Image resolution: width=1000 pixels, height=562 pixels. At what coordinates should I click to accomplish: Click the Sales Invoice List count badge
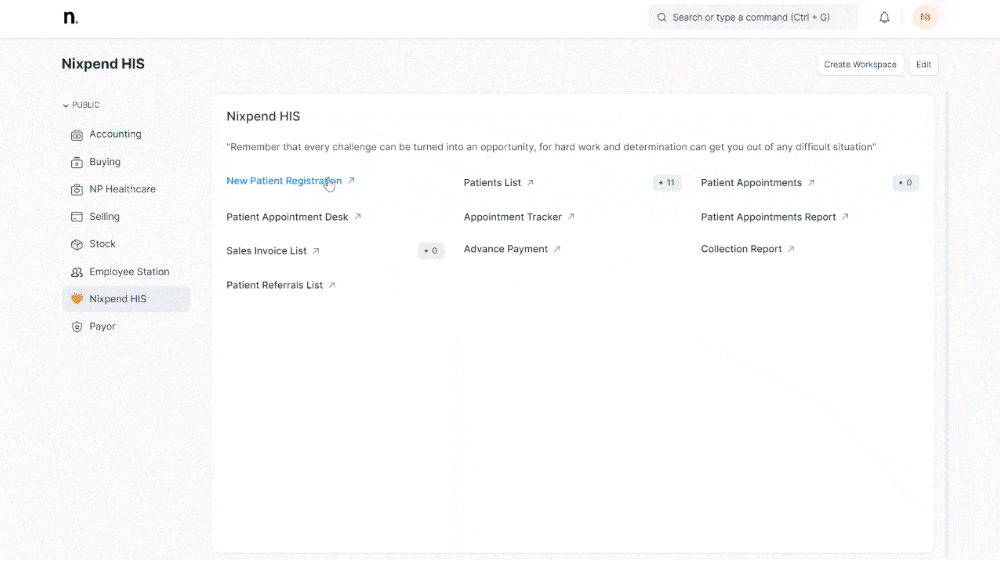(431, 251)
